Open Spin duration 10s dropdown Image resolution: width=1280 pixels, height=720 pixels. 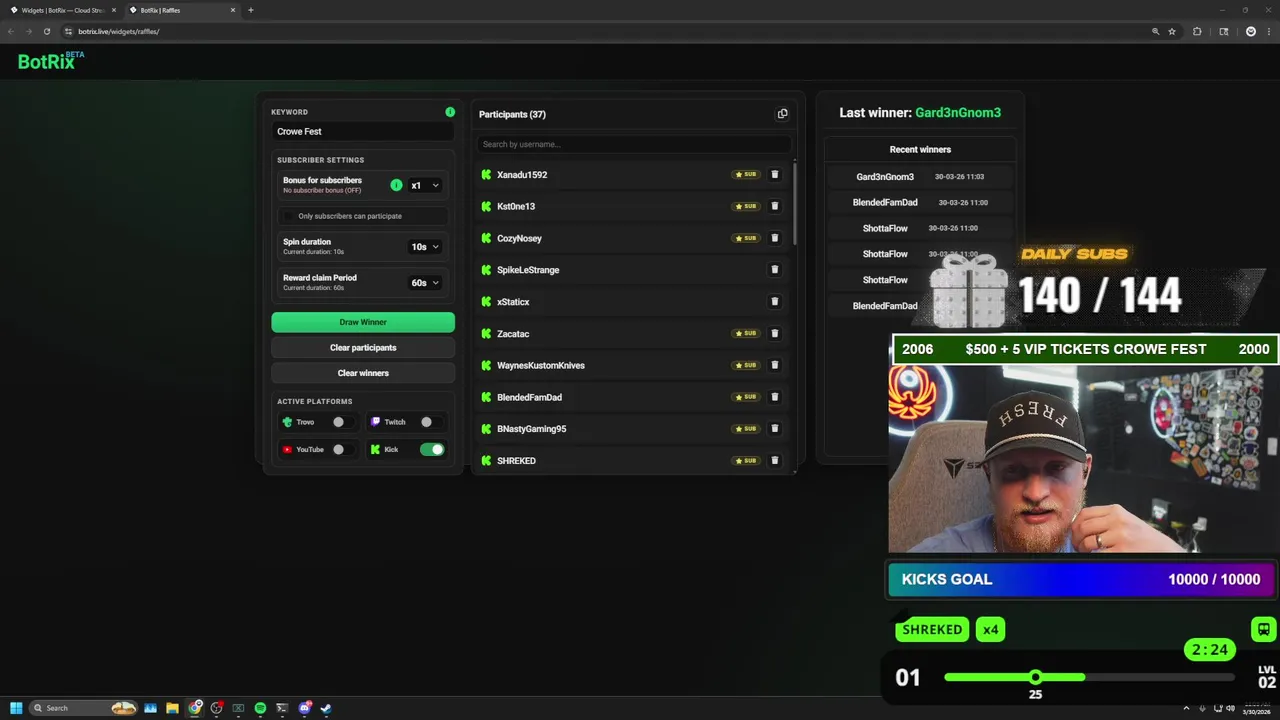click(x=425, y=246)
